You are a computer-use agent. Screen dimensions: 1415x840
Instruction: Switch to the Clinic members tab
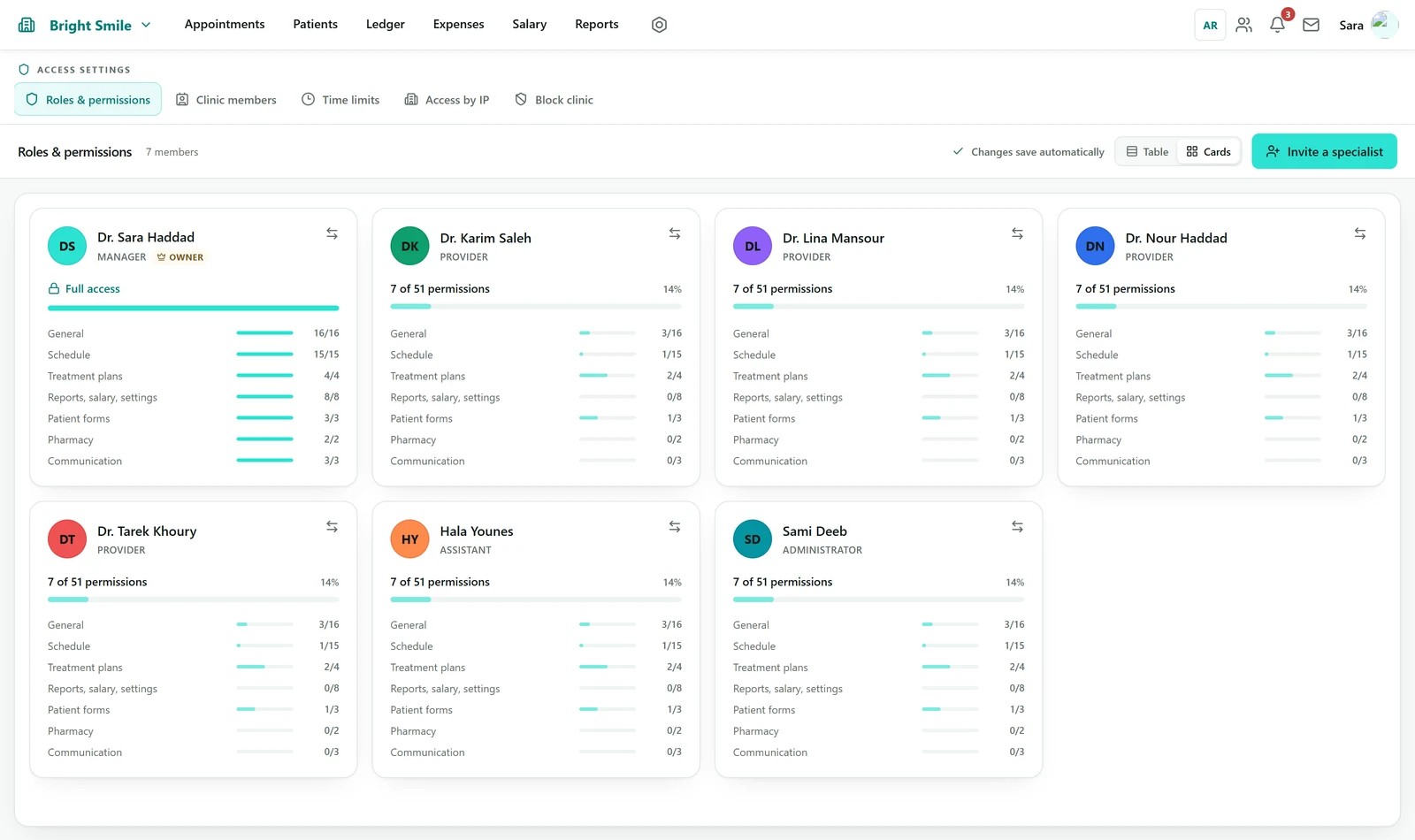tap(226, 99)
